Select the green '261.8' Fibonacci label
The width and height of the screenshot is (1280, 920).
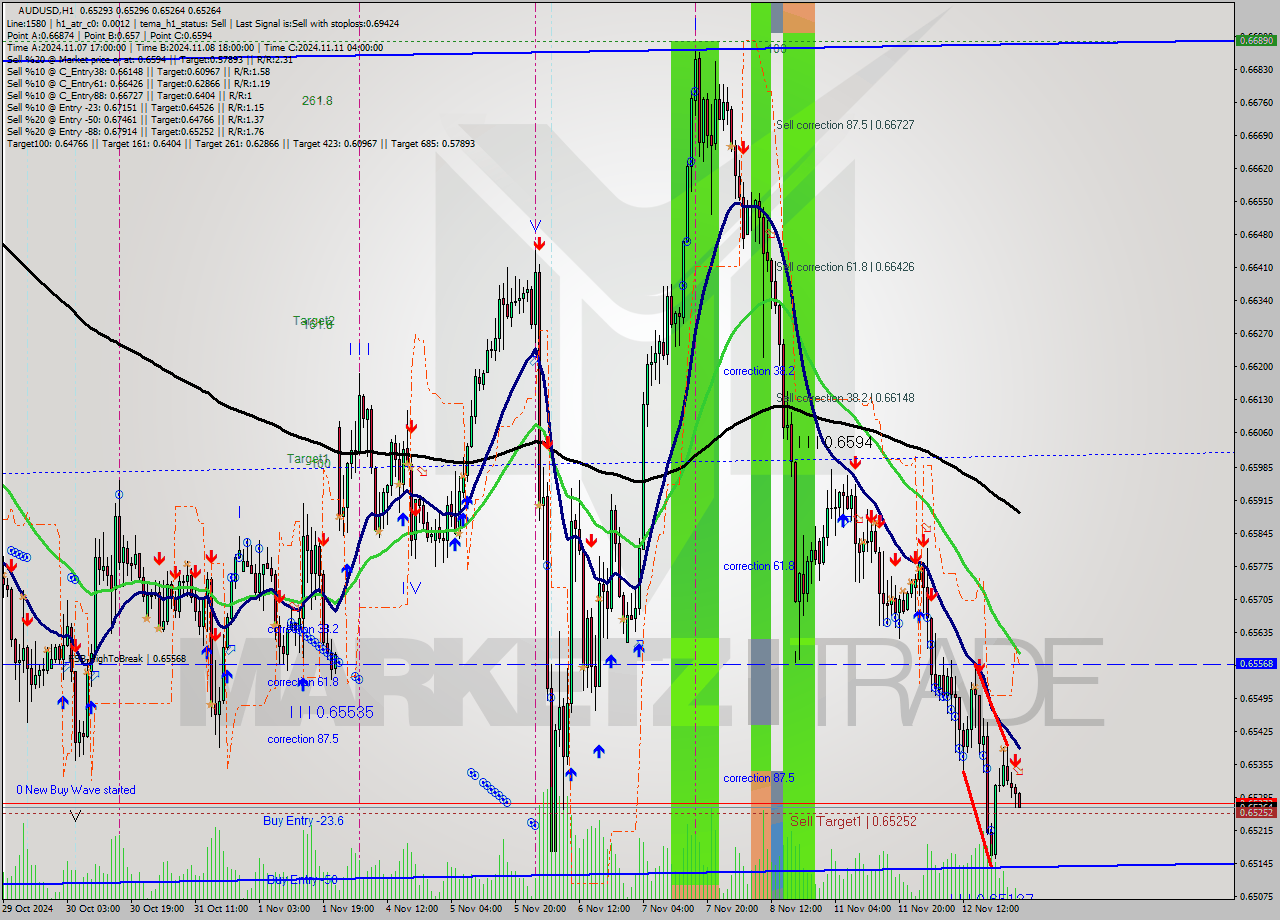pyautogui.click(x=317, y=101)
